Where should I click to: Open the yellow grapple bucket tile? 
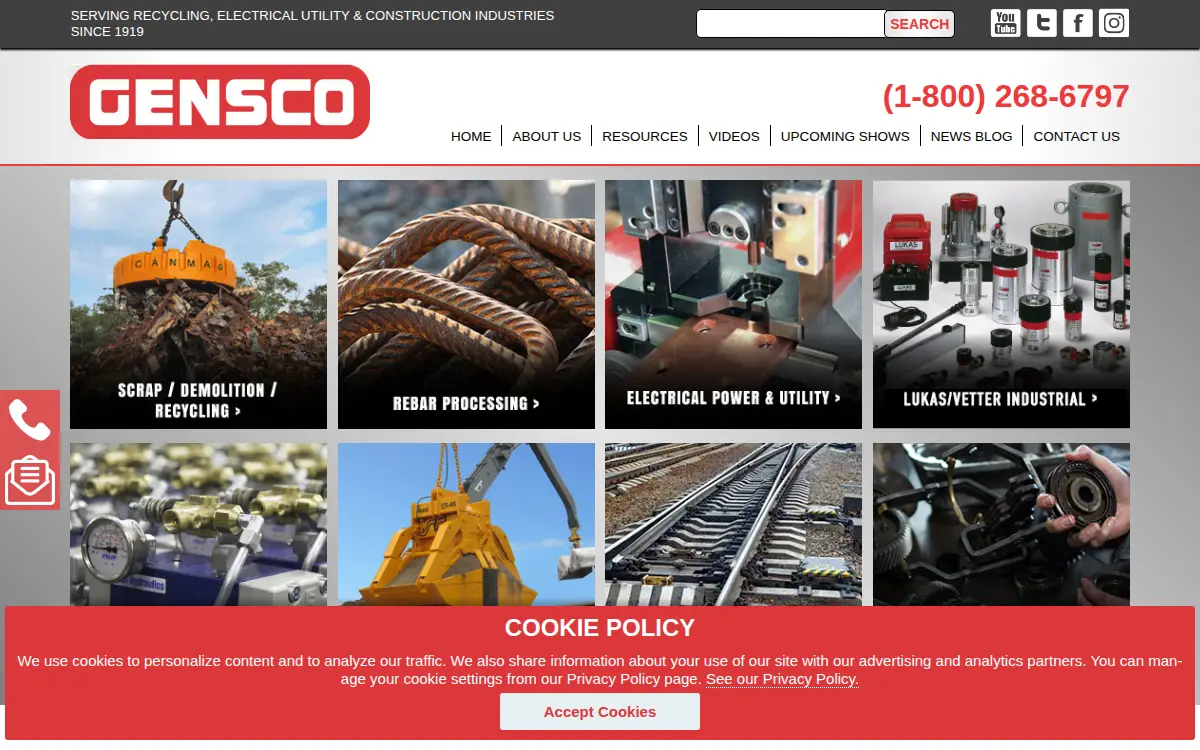(466, 525)
